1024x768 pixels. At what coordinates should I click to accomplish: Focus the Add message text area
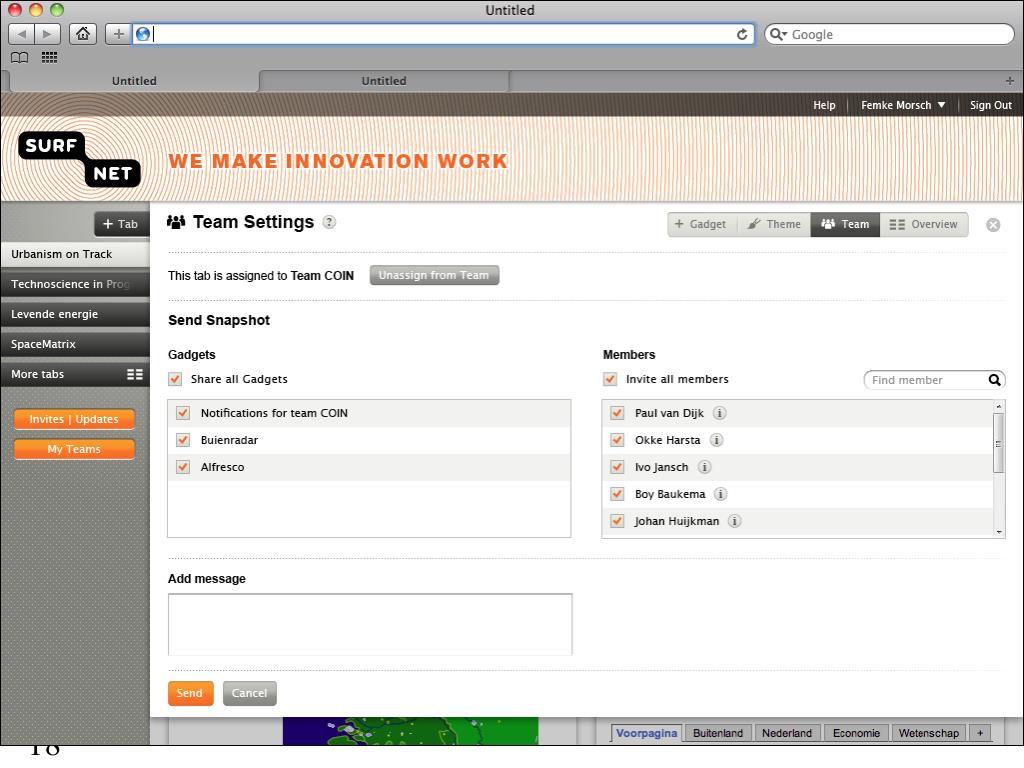[x=370, y=624]
